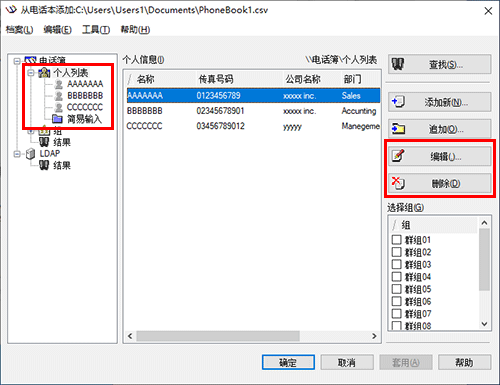500x385 pixels.
Task: Click the down arrow of group list scrollbar
Action: 484,324
